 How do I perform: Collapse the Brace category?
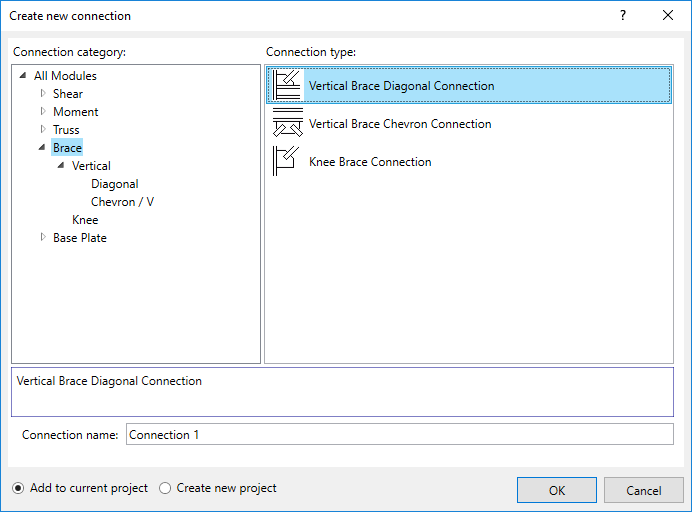point(42,148)
